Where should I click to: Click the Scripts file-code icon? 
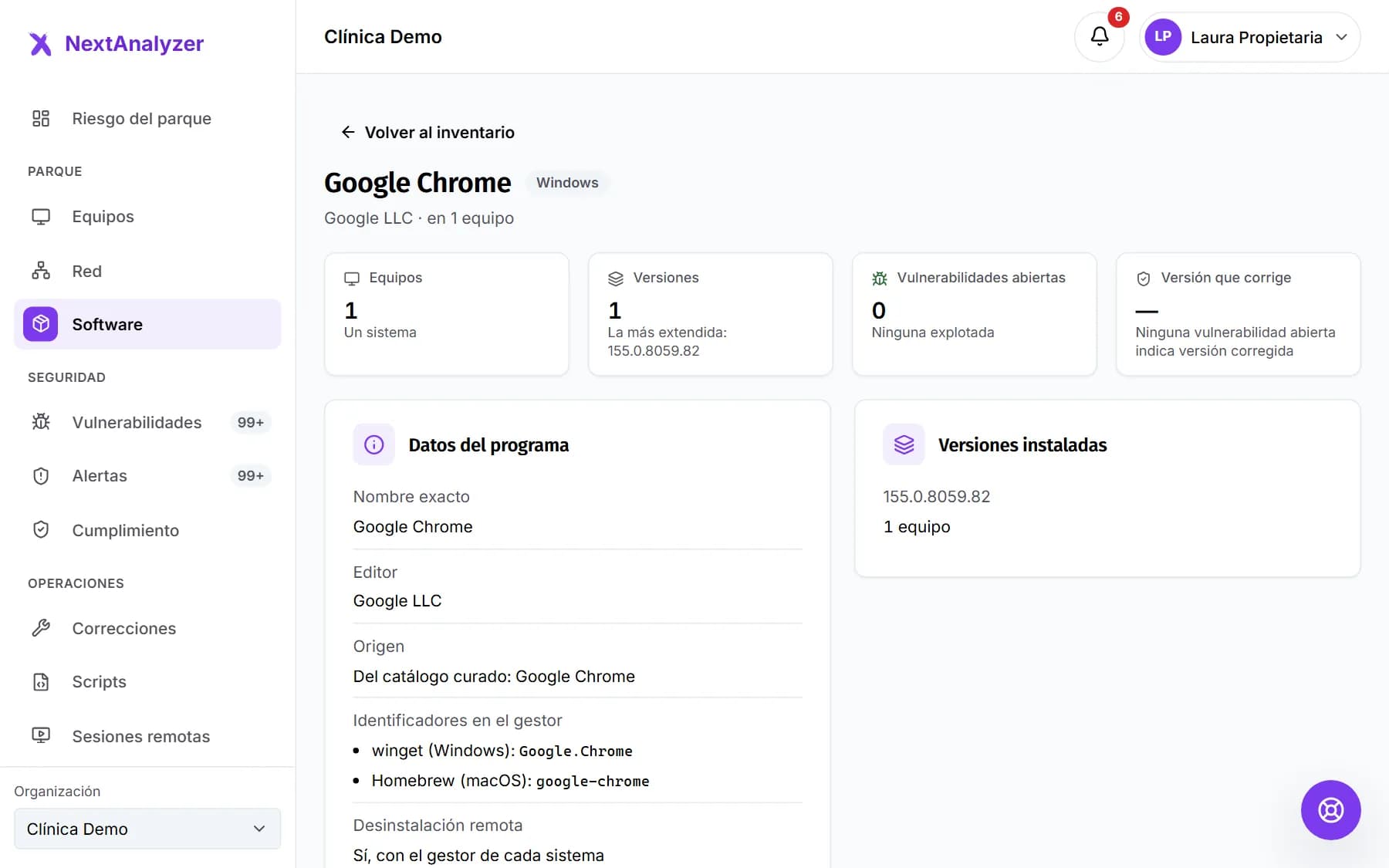pos(41,682)
